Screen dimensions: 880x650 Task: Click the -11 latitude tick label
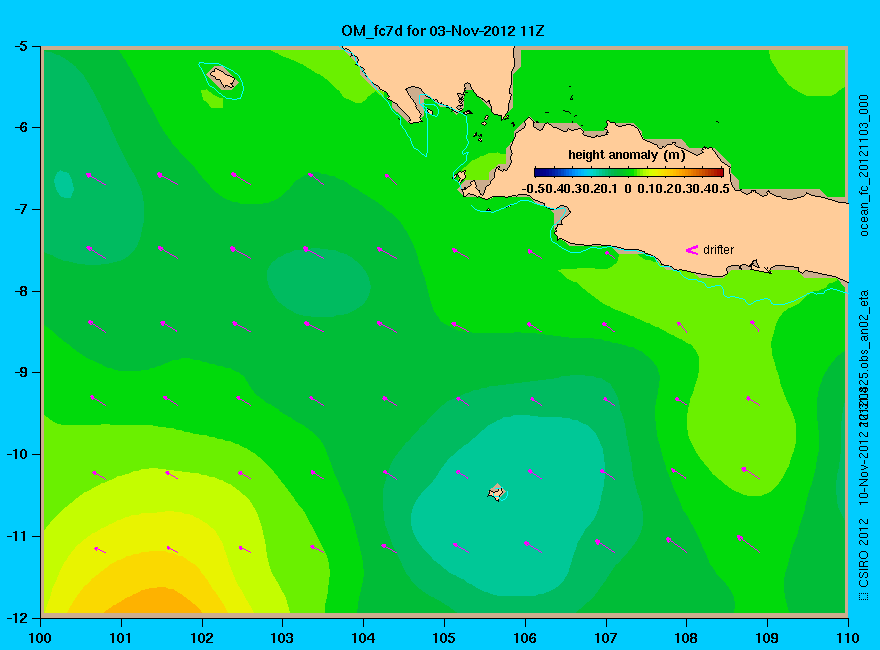point(17,536)
